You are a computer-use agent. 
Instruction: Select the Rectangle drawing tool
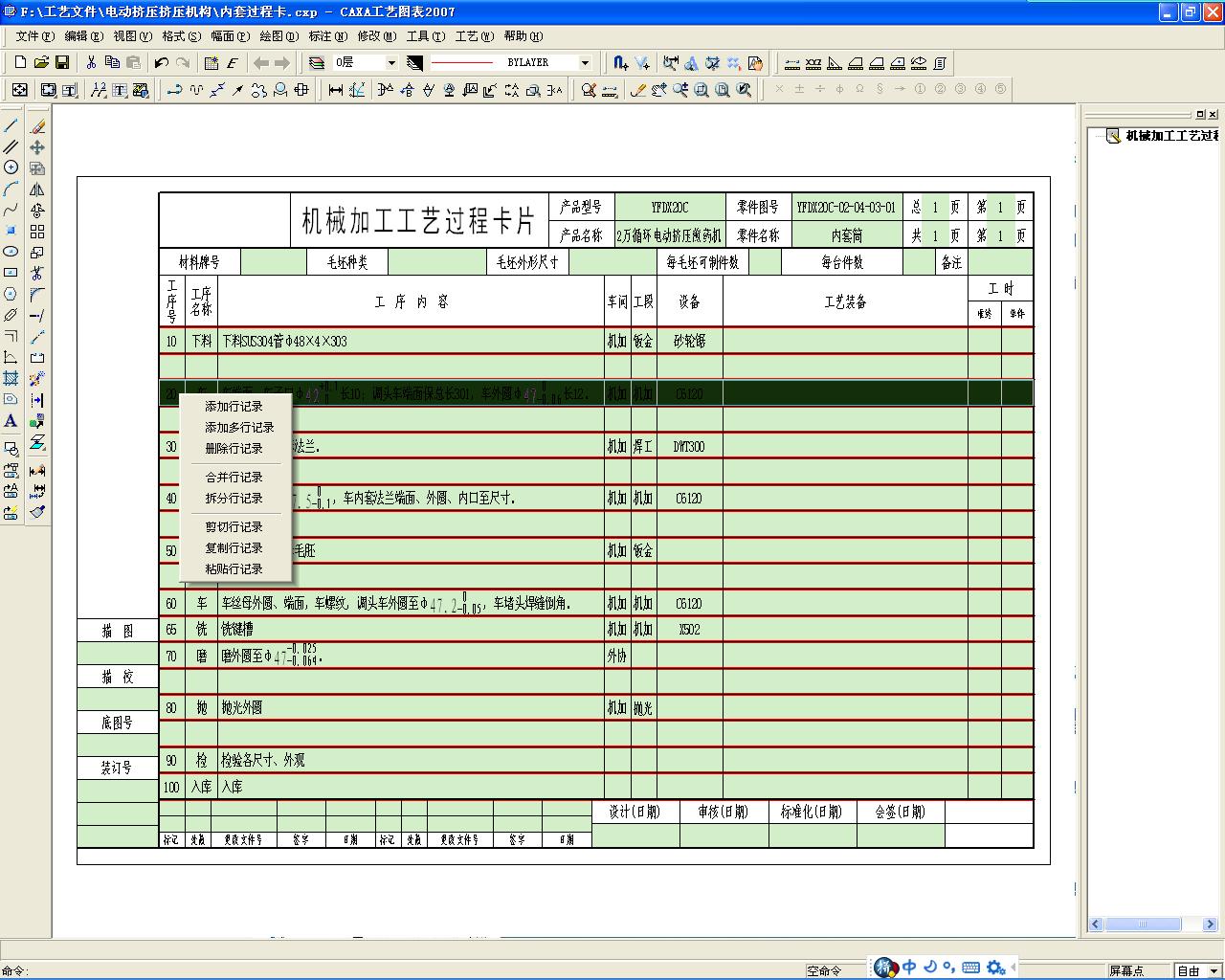[x=11, y=273]
